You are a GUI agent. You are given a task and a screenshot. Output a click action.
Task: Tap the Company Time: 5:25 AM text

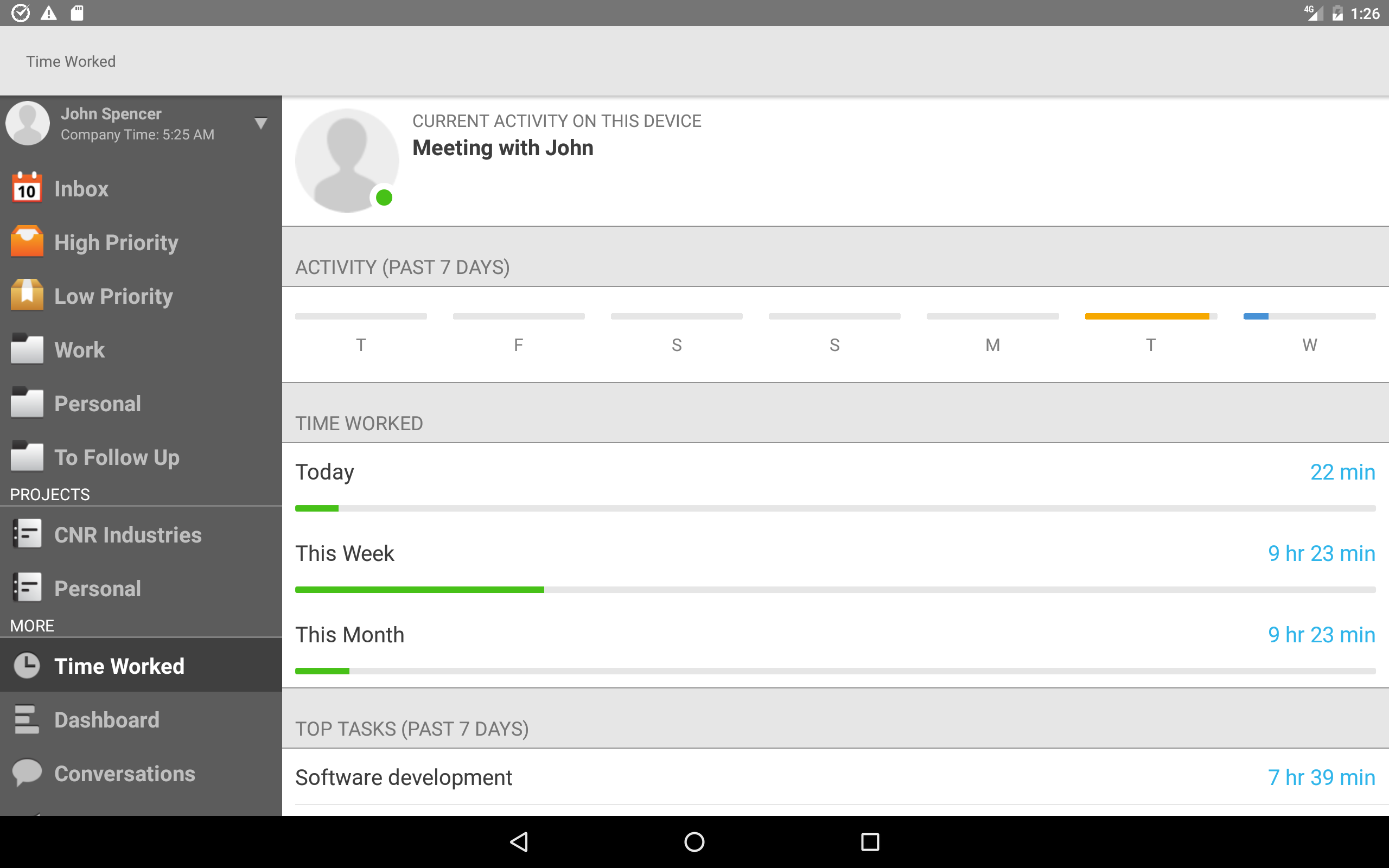[x=137, y=135]
